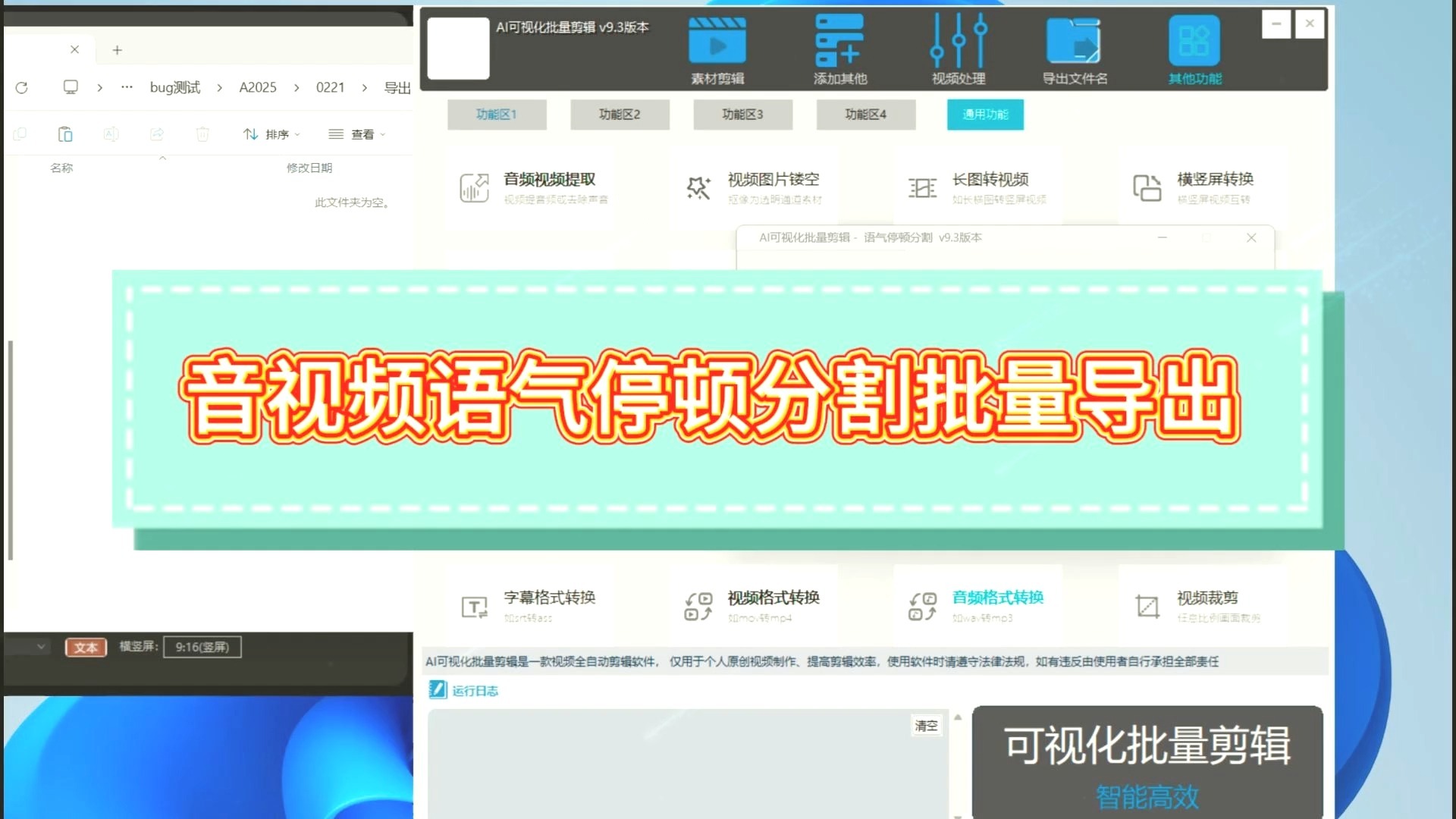This screenshot has width=1456, height=819.
Task: Click the Explorer delete trash icon
Action: click(202, 134)
